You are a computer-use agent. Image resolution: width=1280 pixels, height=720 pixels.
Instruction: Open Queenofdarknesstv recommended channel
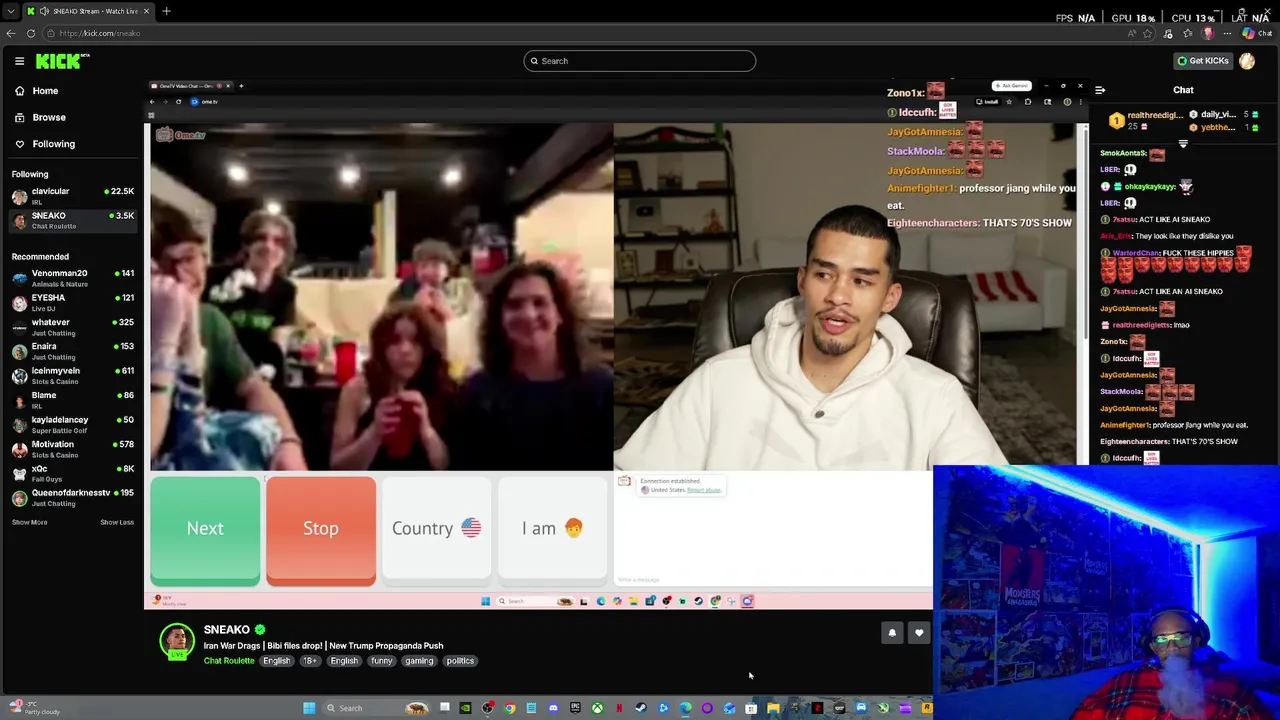(72, 497)
